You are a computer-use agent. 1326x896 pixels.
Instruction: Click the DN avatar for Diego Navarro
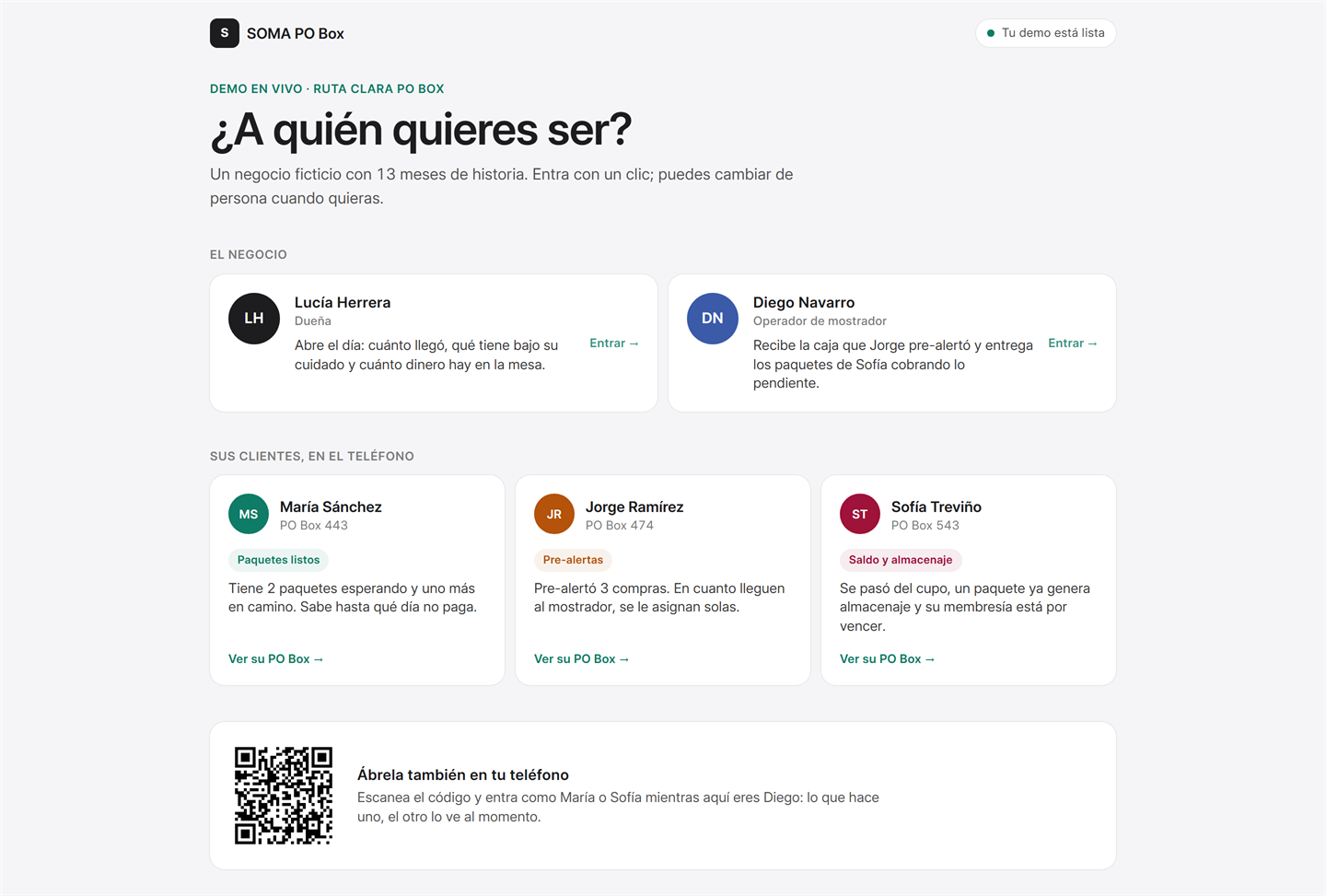(713, 319)
